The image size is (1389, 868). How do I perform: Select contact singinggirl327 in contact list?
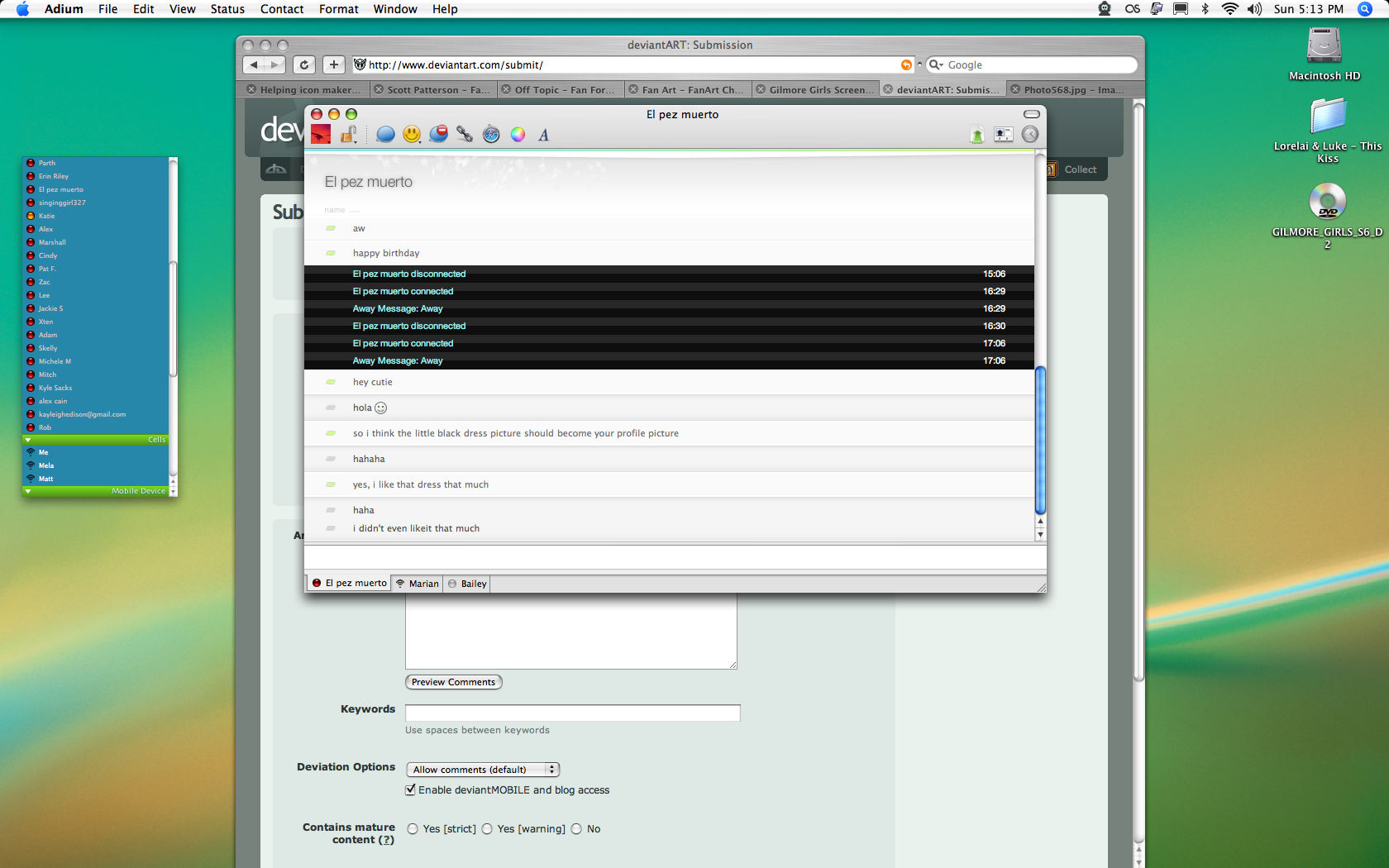(x=62, y=203)
